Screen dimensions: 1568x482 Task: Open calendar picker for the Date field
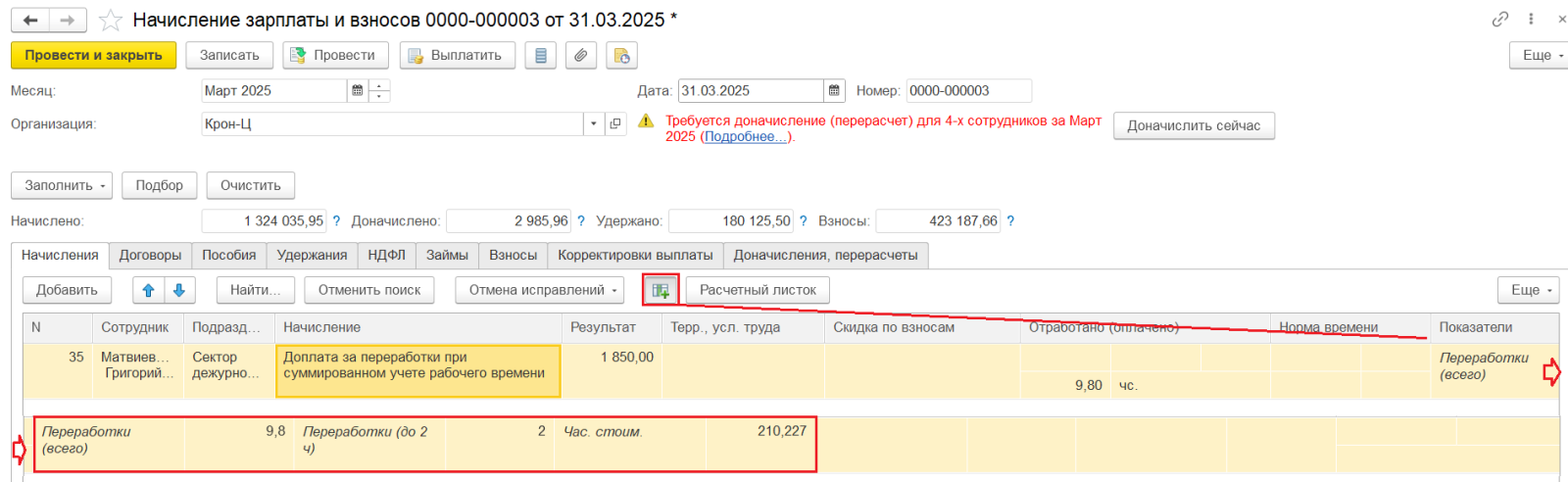coord(834,91)
